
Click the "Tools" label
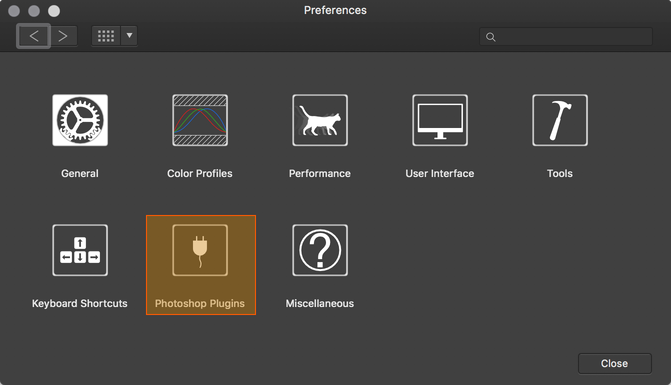(x=560, y=173)
